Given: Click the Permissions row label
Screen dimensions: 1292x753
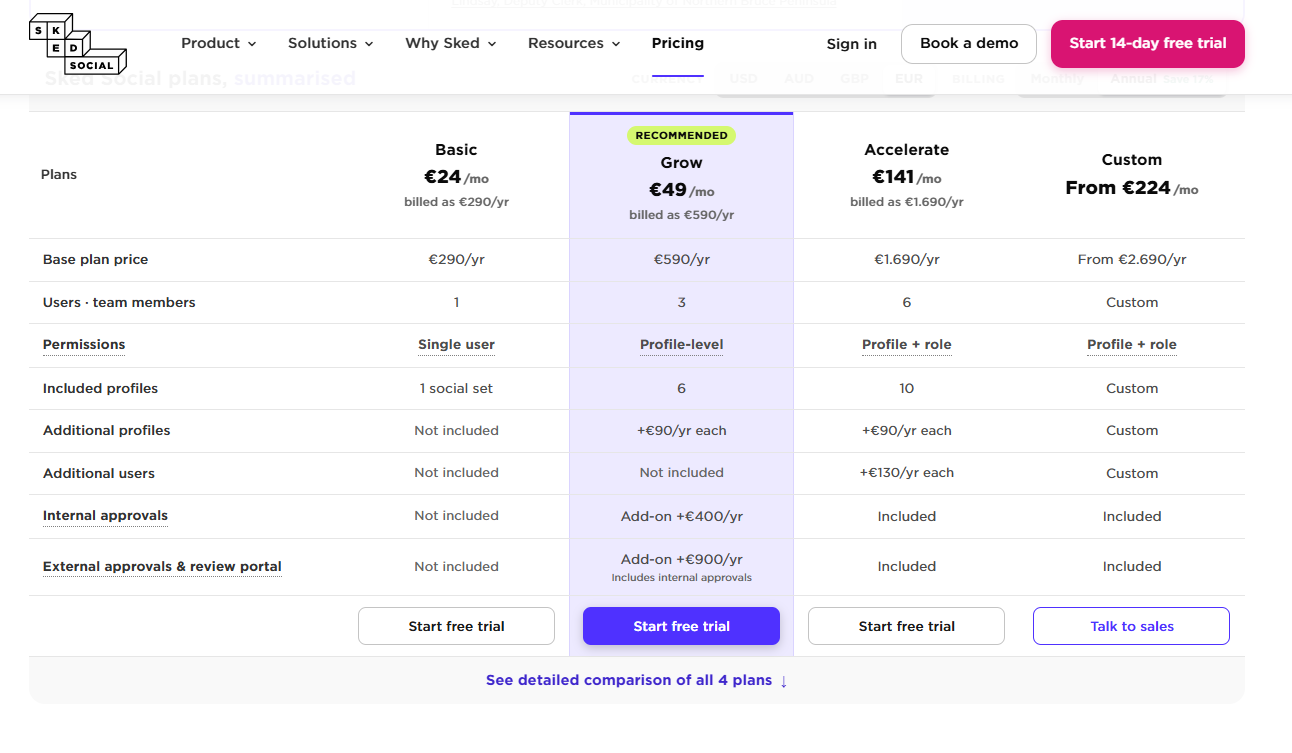Looking at the screenshot, I should click(84, 345).
